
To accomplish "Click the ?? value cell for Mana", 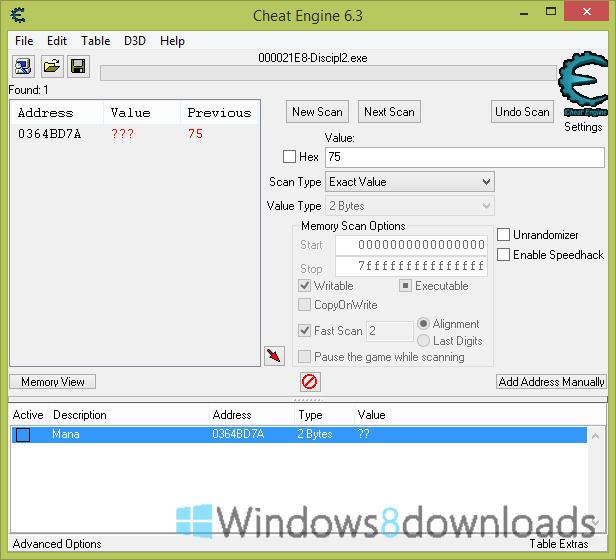I will [x=363, y=434].
